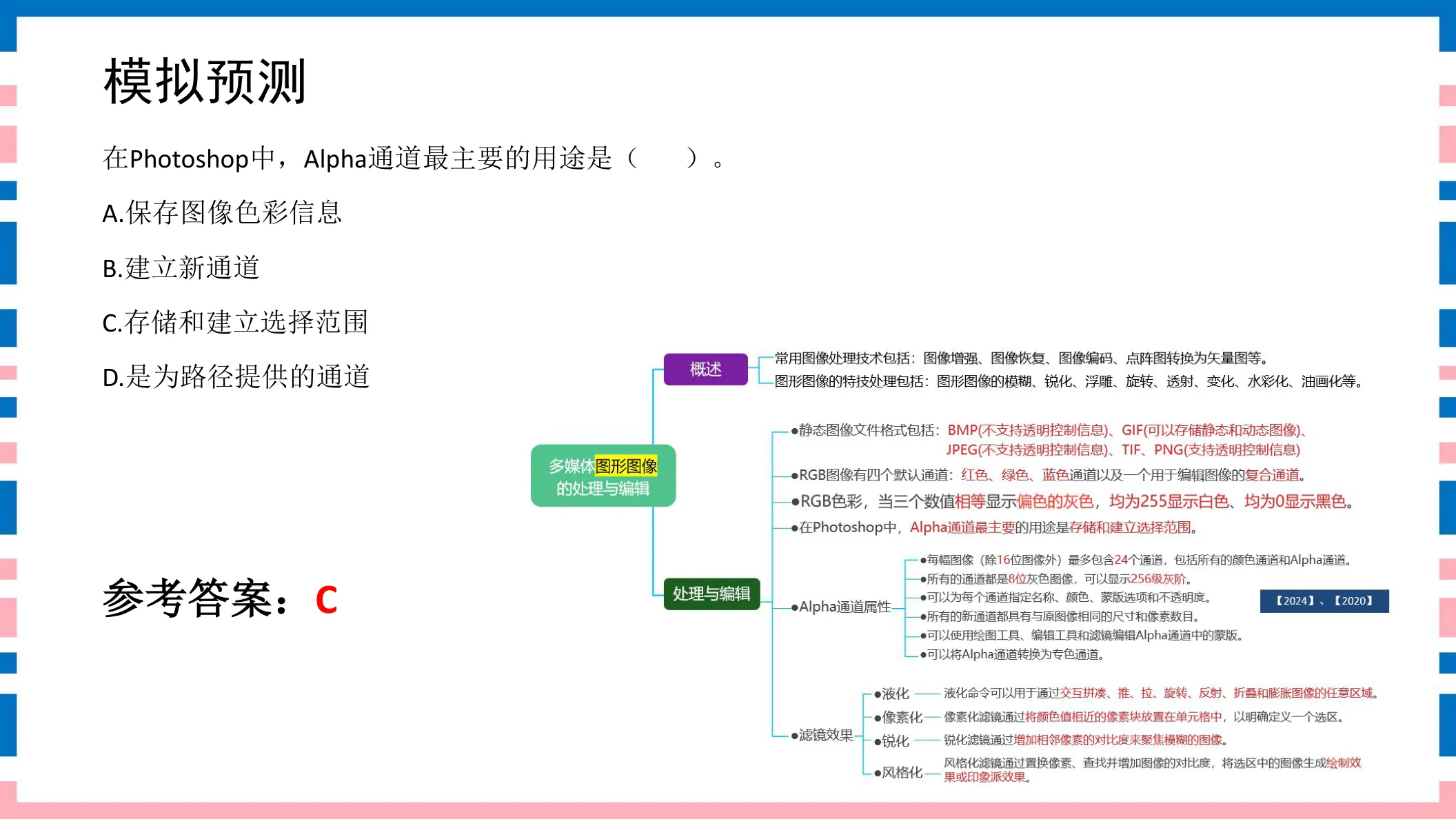Click the JPEG(不支持透明控制信息) red line
This screenshot has width=1456, height=819.
(x=1123, y=450)
